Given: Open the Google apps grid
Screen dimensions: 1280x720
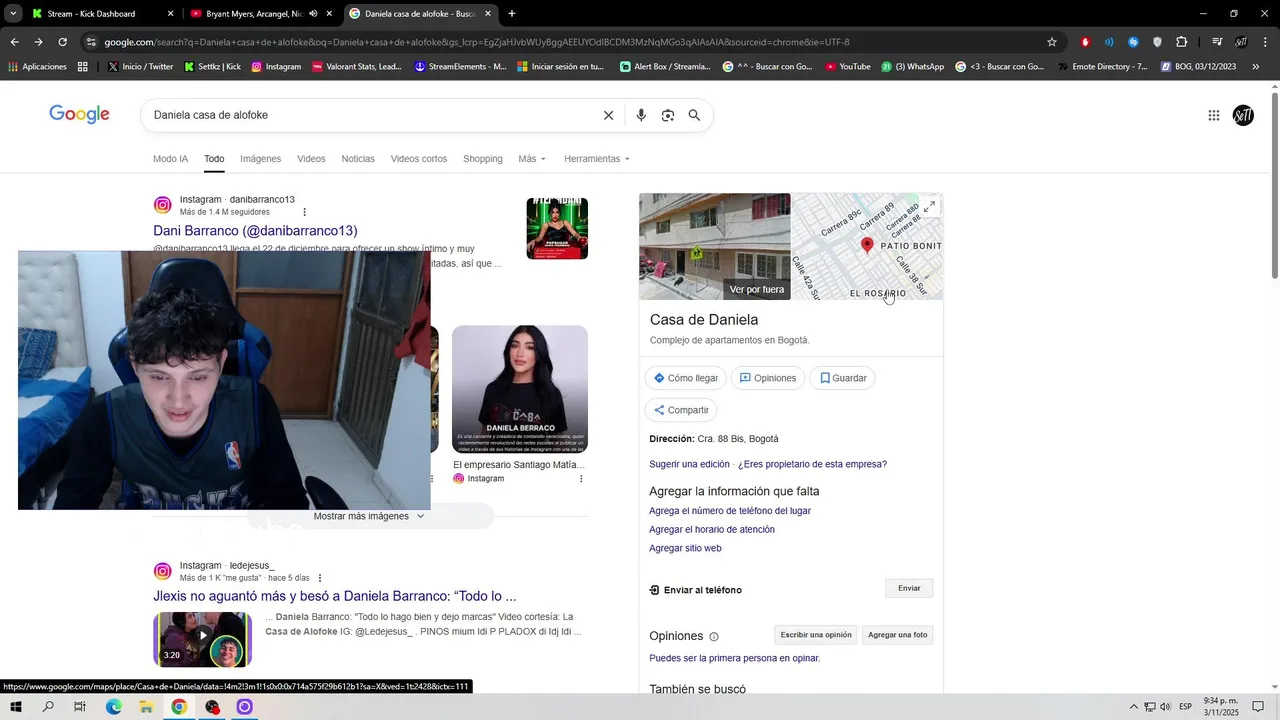Looking at the screenshot, I should [1214, 115].
